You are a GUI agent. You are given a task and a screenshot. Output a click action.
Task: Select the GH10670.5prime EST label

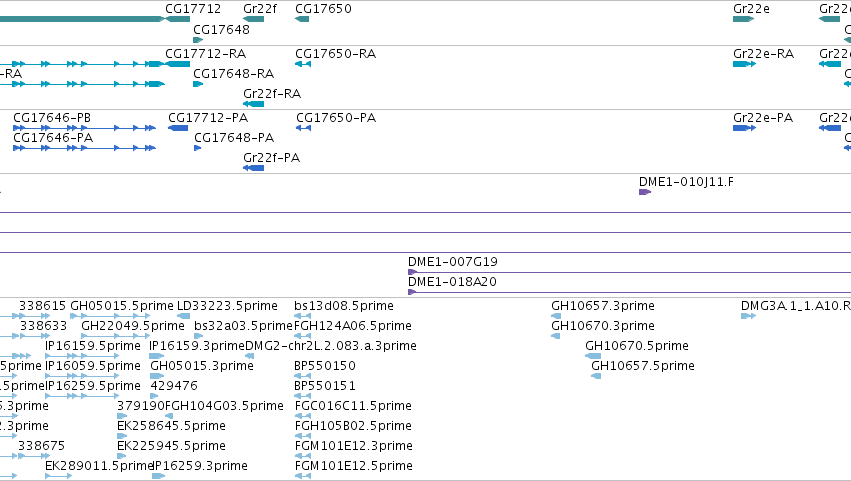tap(637, 346)
